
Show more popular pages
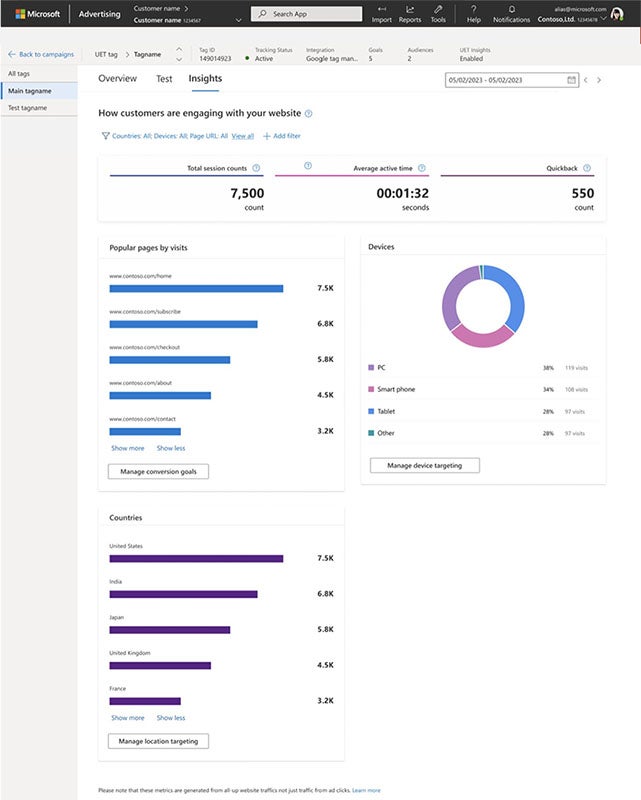[x=127, y=448]
